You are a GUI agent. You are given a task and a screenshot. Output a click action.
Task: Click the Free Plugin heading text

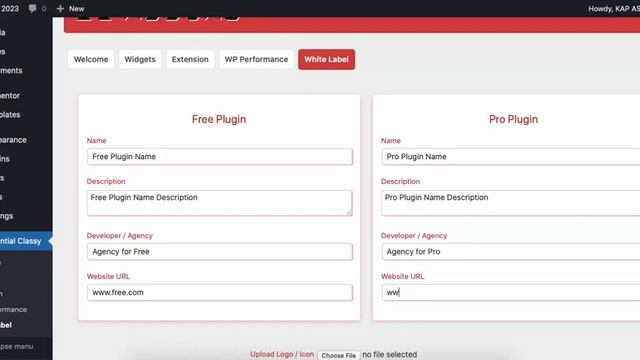coord(219,119)
